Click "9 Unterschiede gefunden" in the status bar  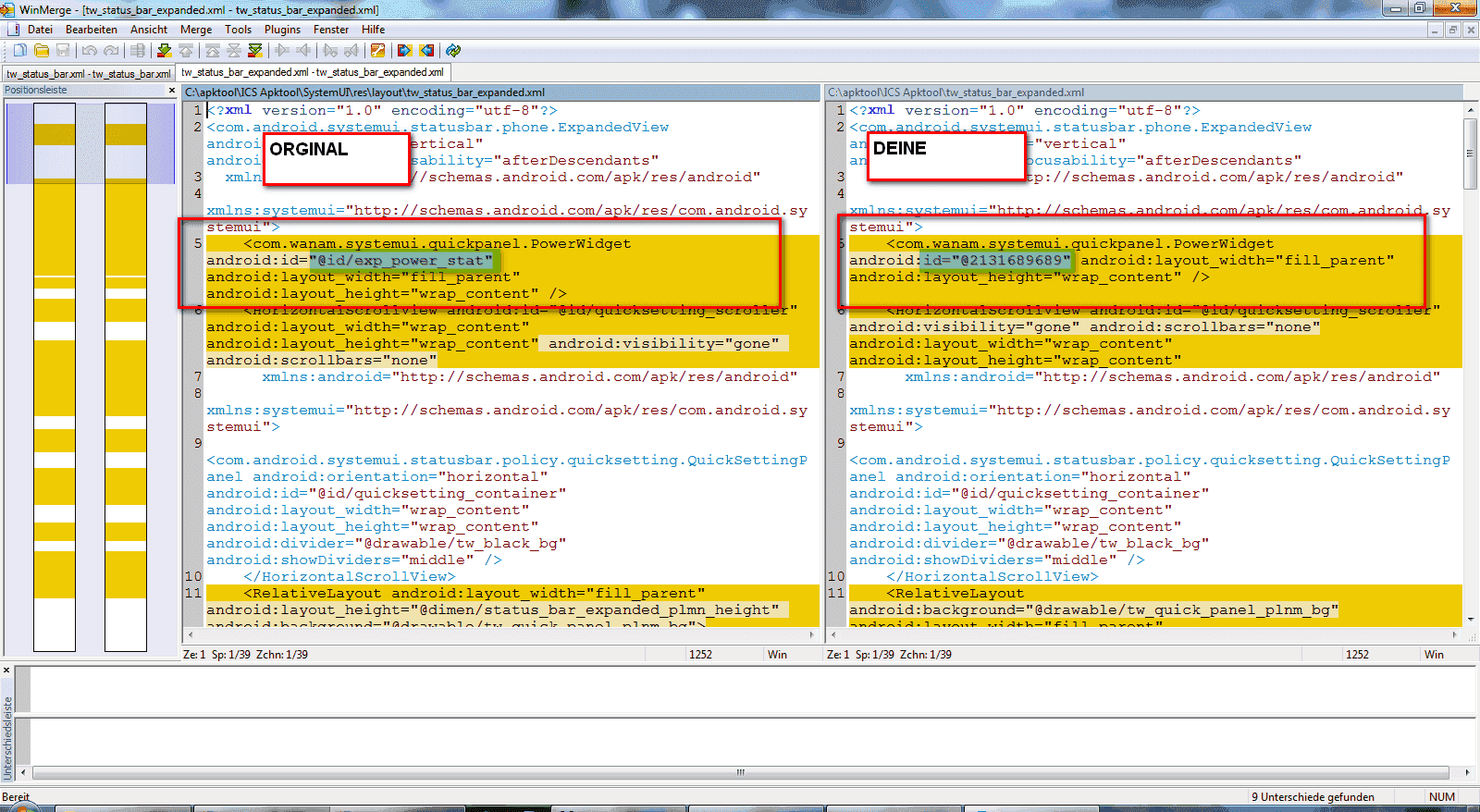pyautogui.click(x=1313, y=797)
